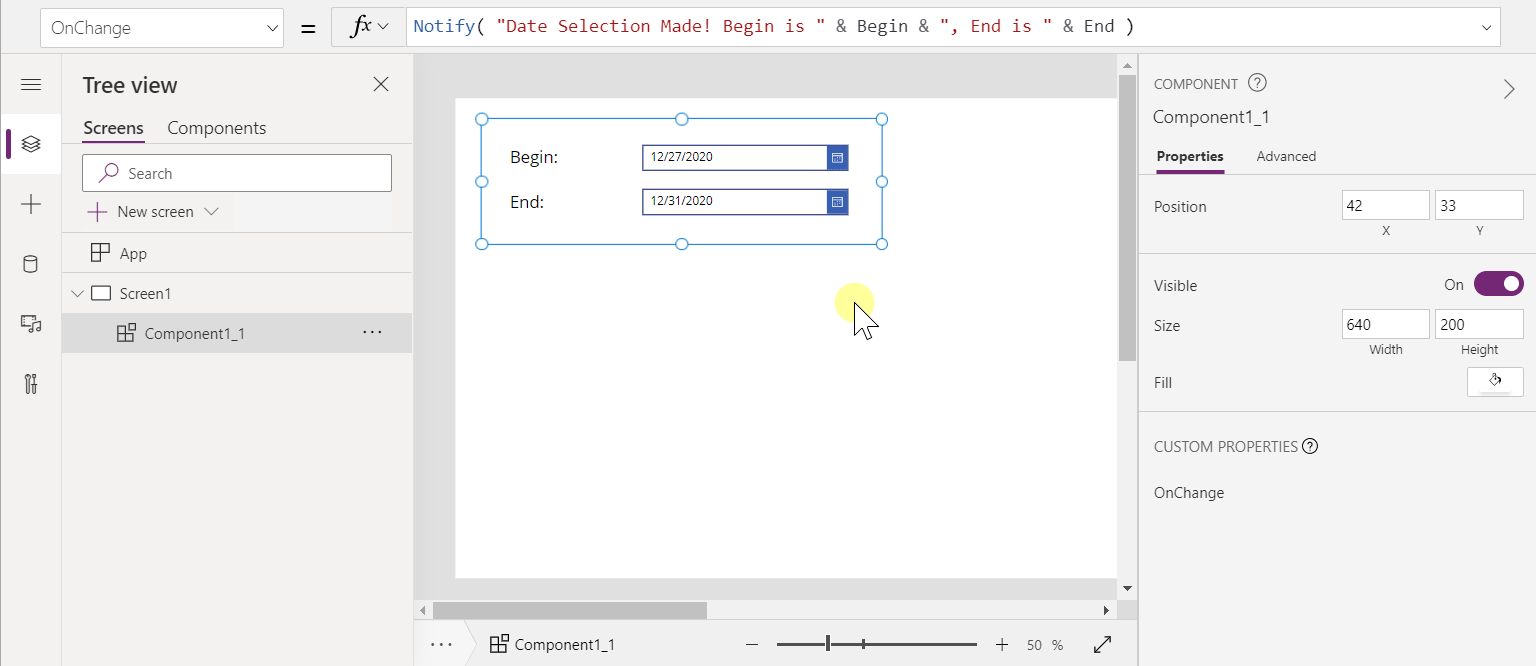1536x666 pixels.
Task: Open the Data sources cylinder icon
Action: [x=31, y=264]
